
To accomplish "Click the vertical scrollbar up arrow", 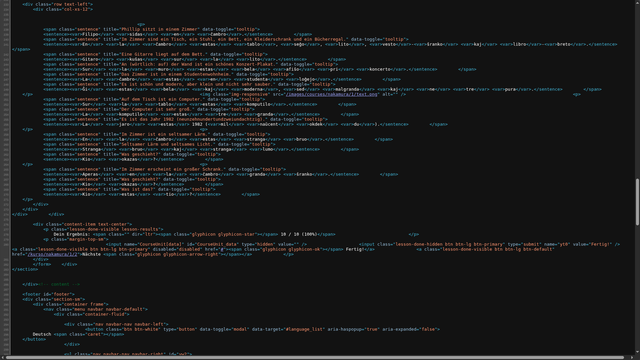I will [637, 2].
